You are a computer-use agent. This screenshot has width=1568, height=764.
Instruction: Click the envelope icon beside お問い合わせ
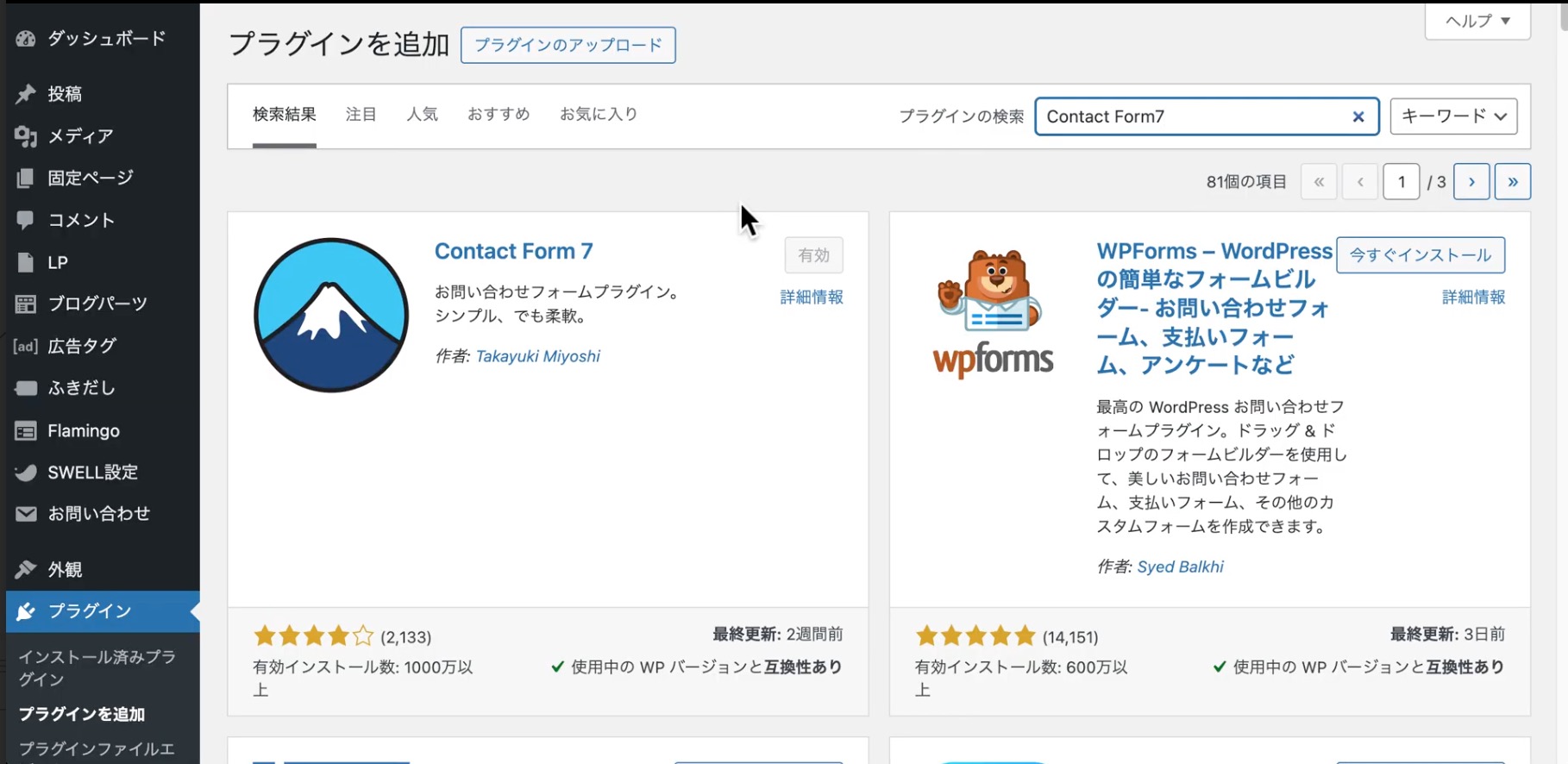pyautogui.click(x=26, y=514)
